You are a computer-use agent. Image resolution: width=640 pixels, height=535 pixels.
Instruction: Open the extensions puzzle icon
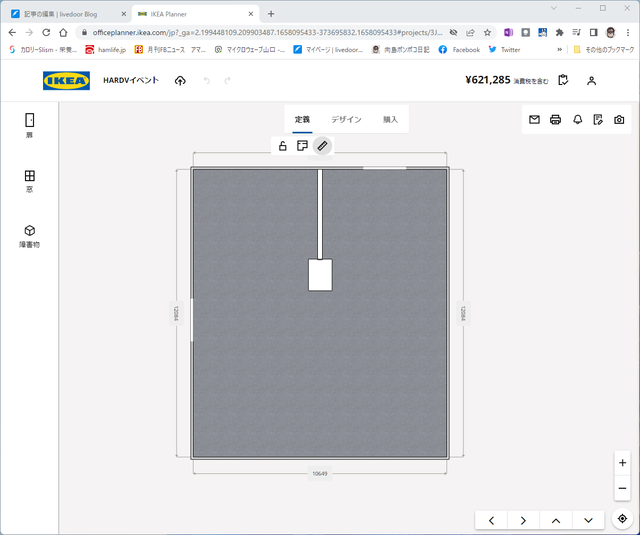(x=560, y=33)
